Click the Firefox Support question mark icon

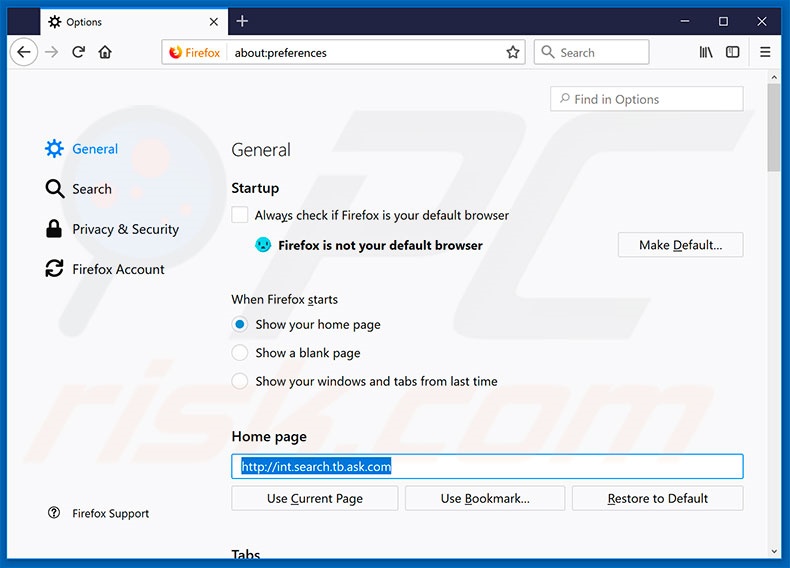click(54, 513)
